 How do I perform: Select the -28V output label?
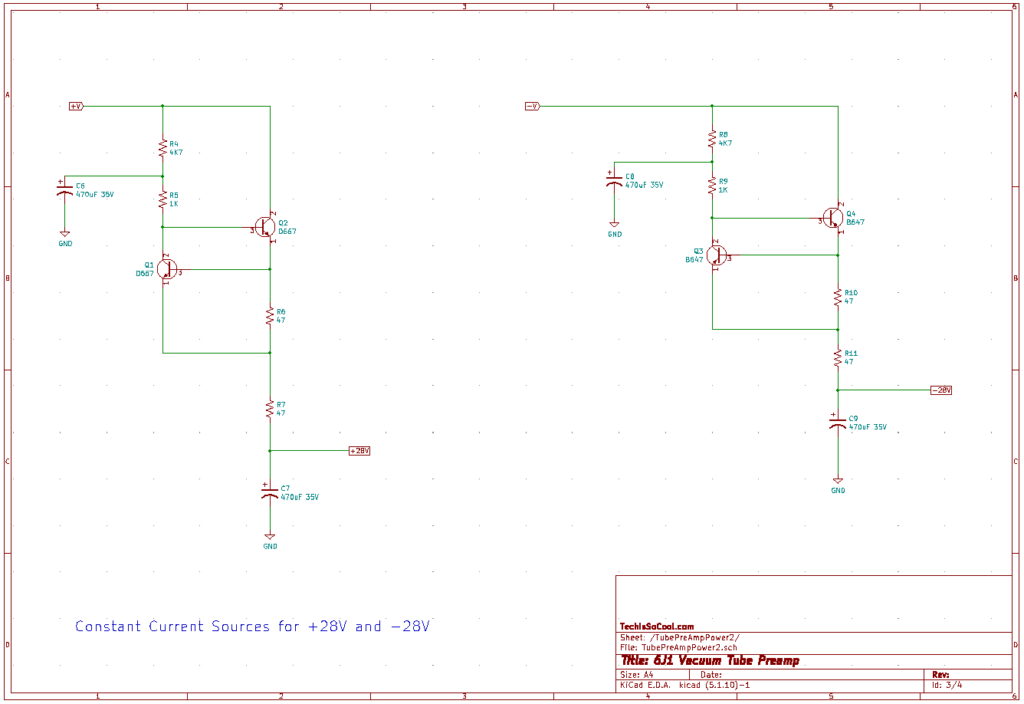point(941,389)
